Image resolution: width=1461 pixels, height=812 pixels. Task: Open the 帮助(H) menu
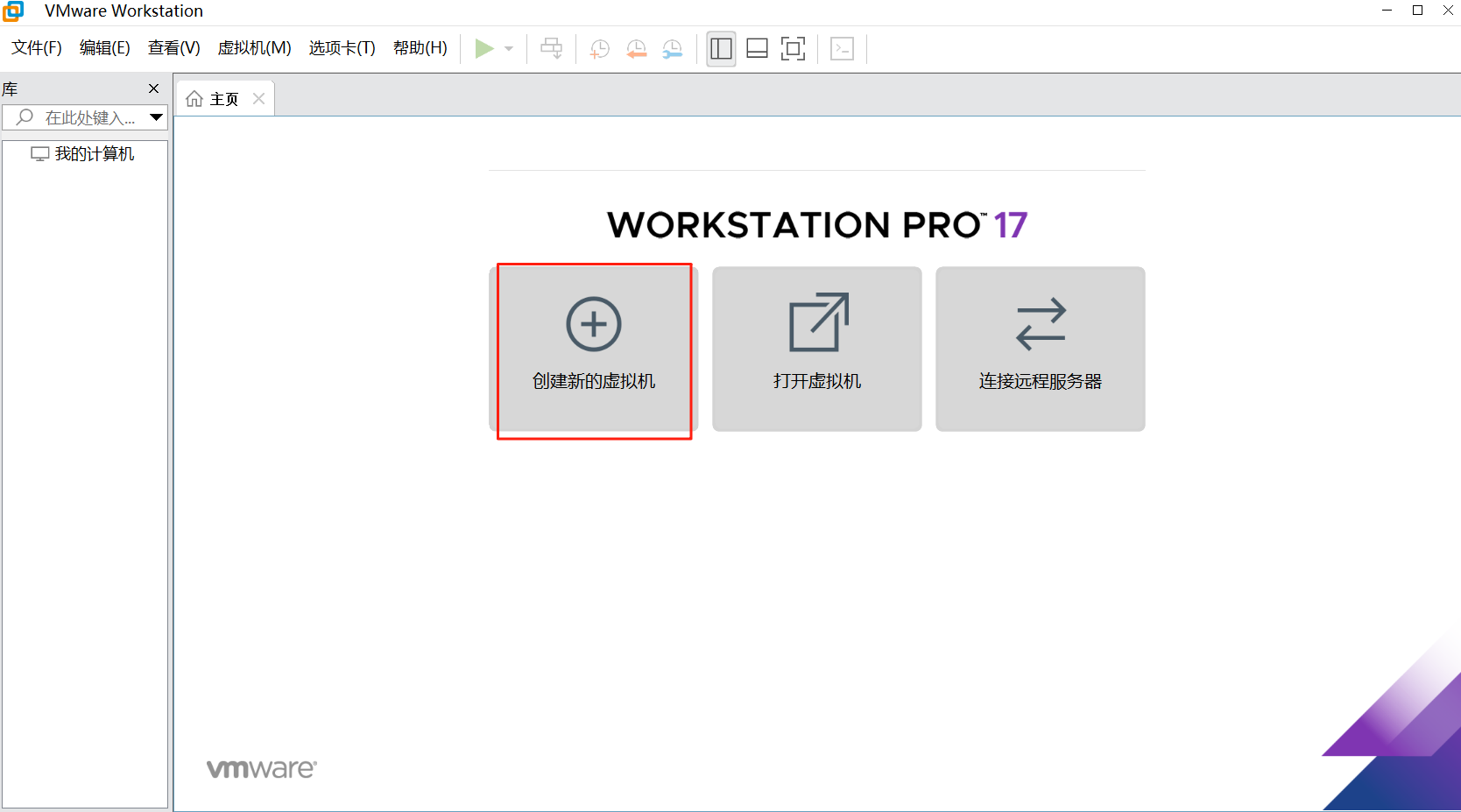(420, 48)
